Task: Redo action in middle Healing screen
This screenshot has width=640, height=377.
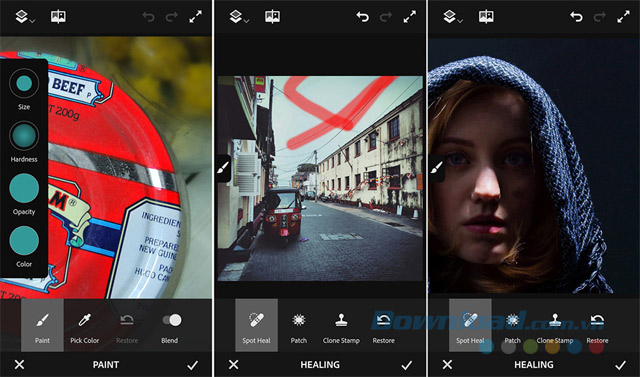Action: coord(385,17)
